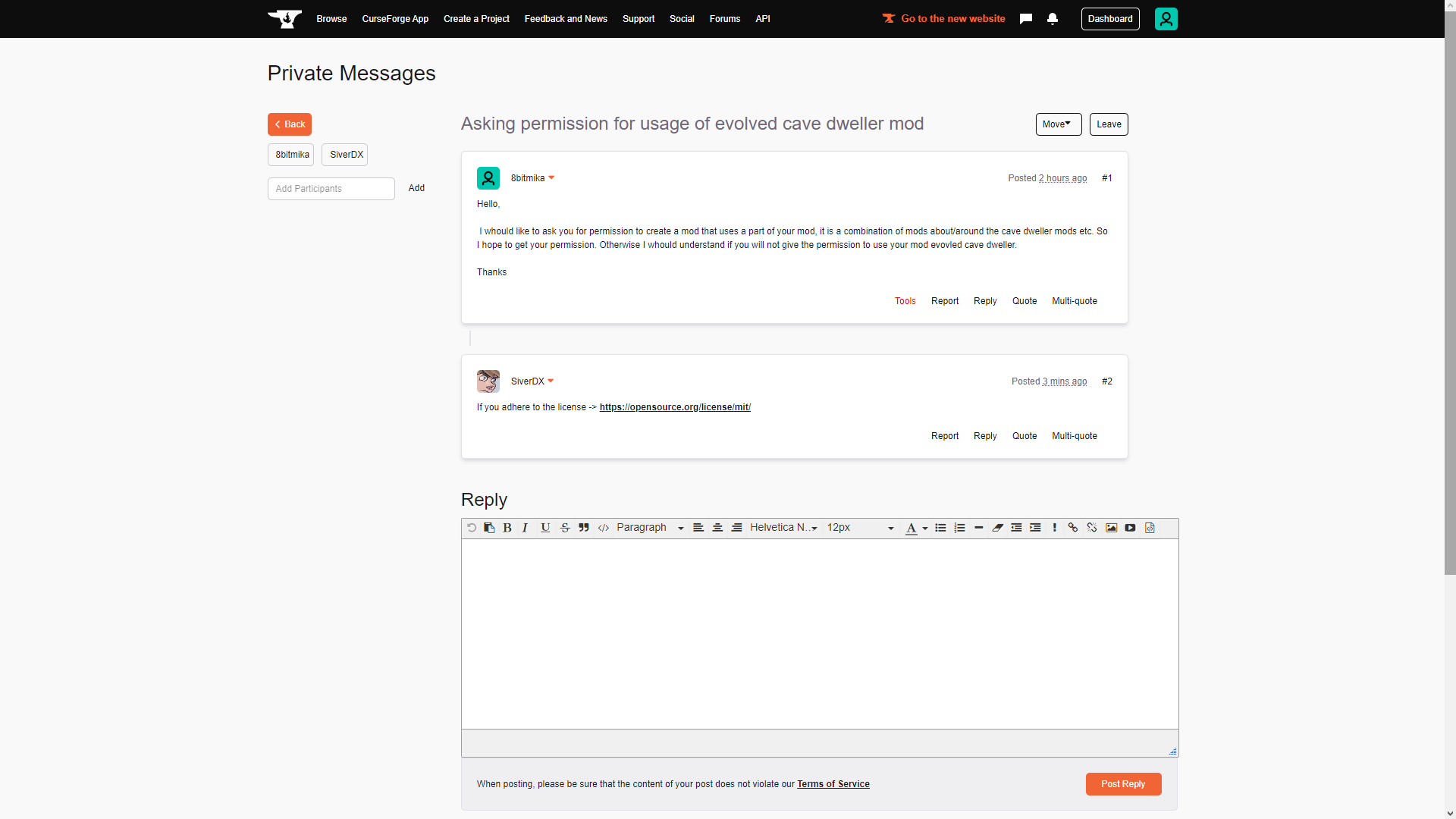The width and height of the screenshot is (1456, 819).
Task: Open the Forums menu item
Action: (x=724, y=19)
